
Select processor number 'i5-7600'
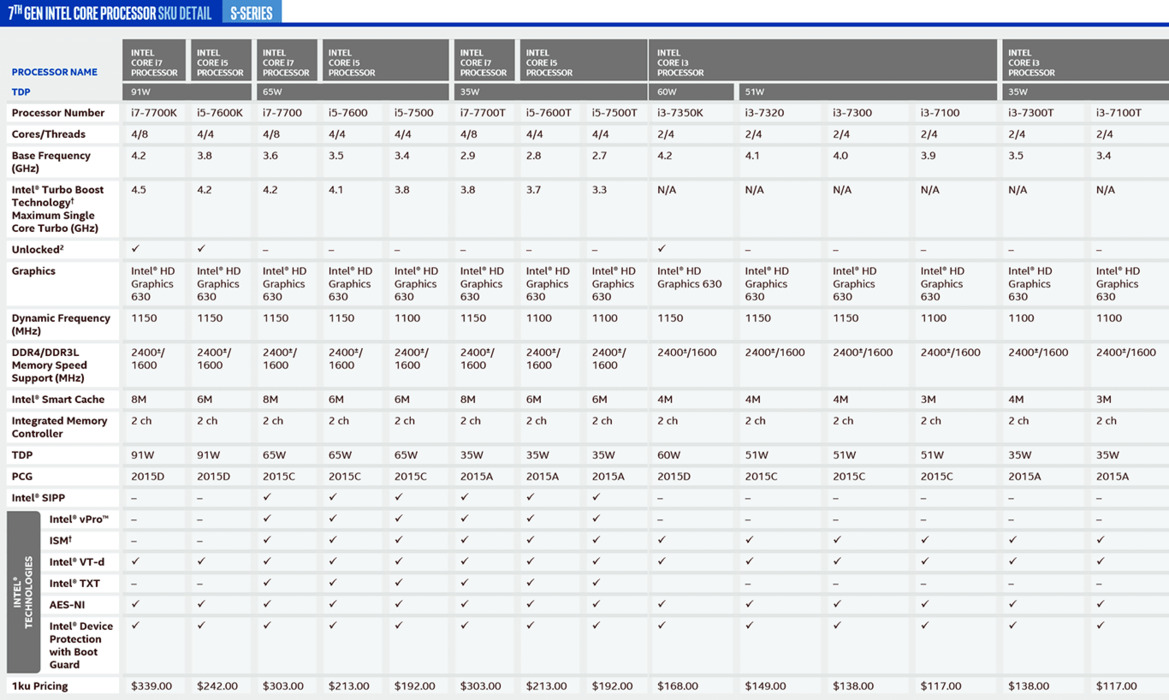pyautogui.click(x=348, y=113)
